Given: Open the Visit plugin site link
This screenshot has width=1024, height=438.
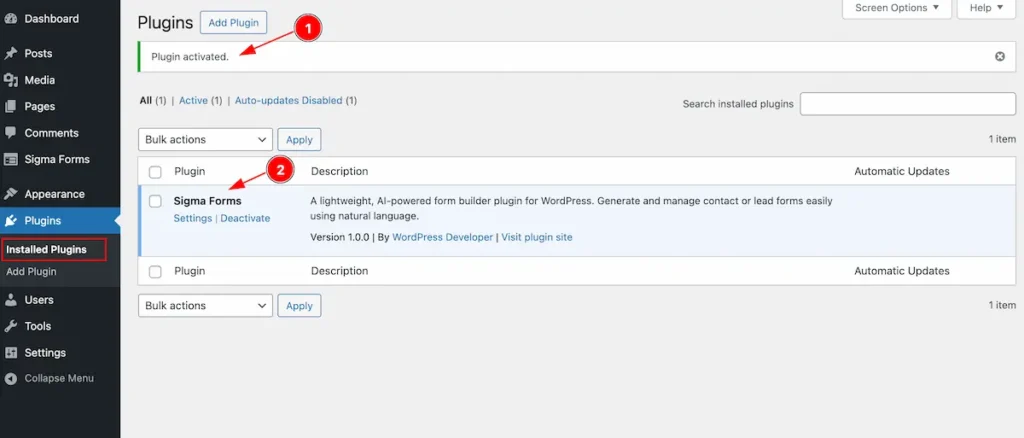Looking at the screenshot, I should [x=537, y=237].
